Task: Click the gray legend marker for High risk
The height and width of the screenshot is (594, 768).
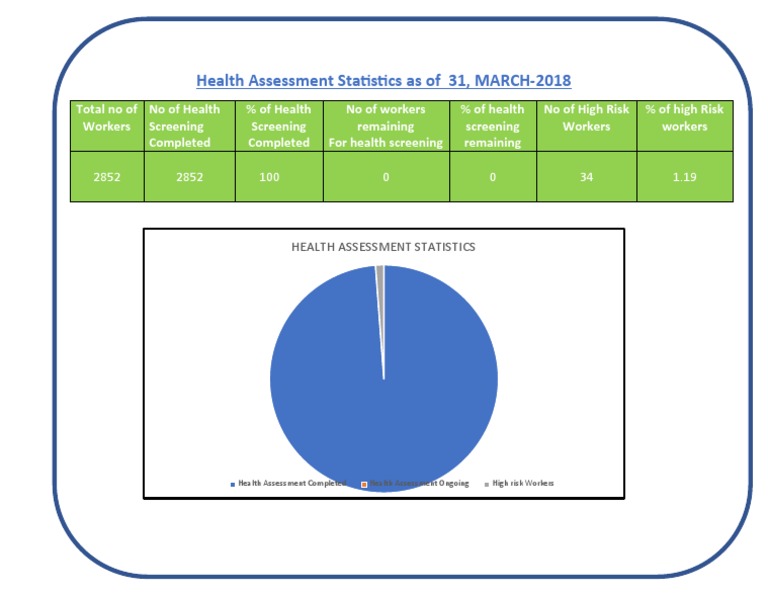Action: point(487,484)
